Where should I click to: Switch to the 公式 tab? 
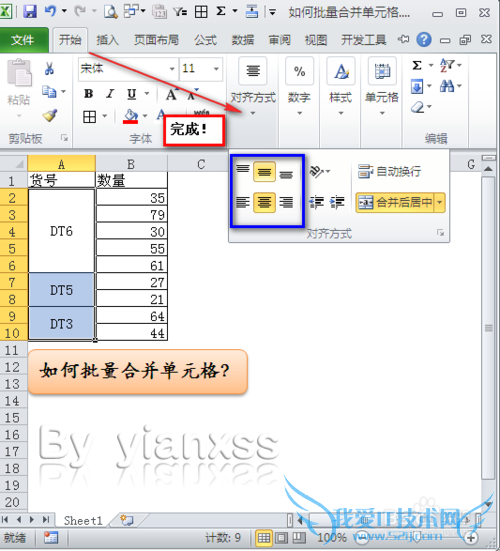pyautogui.click(x=206, y=40)
